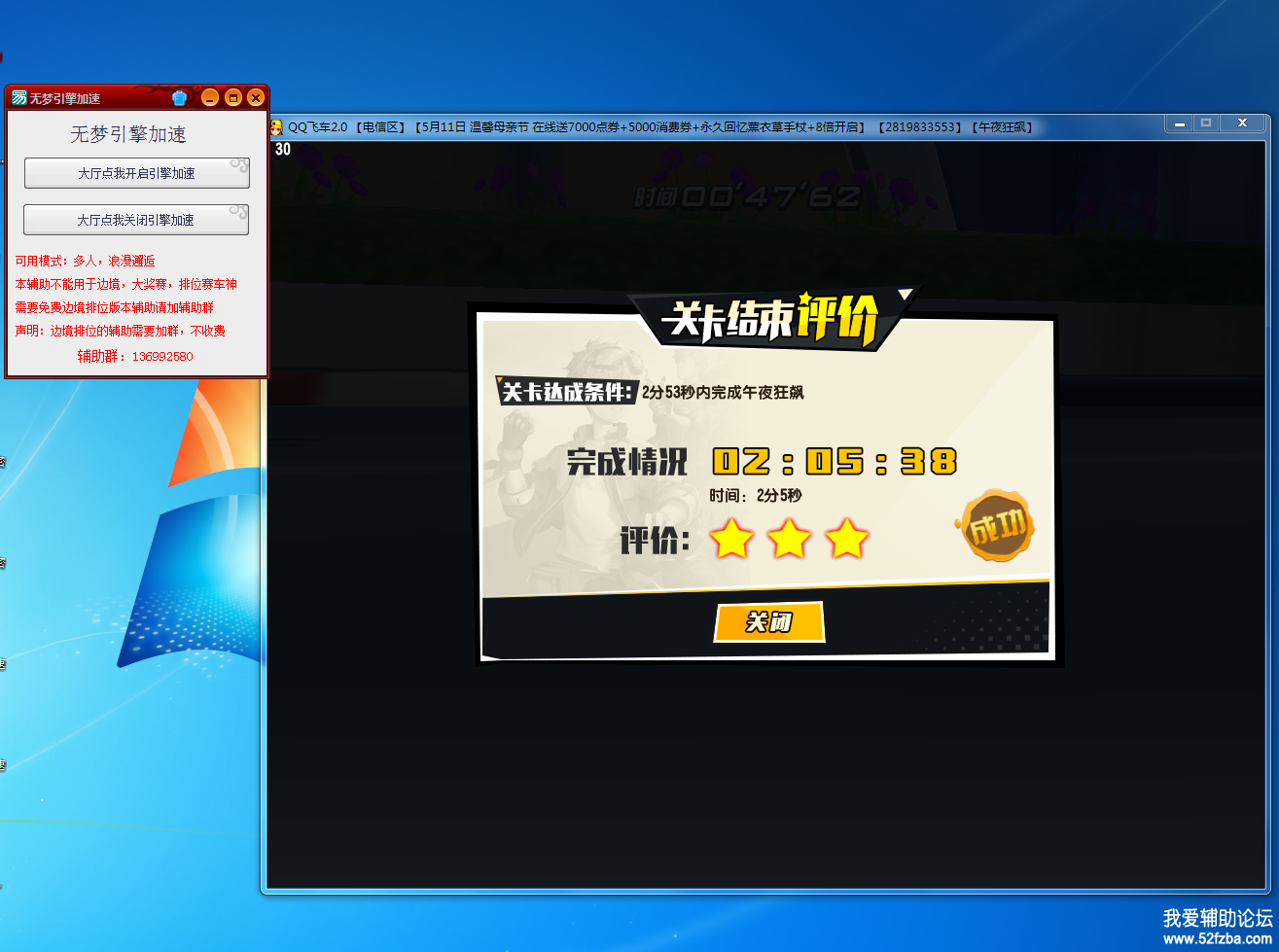
Task: Click the red line 可用模式：多人，浪漫邂逅
Action: [86, 261]
